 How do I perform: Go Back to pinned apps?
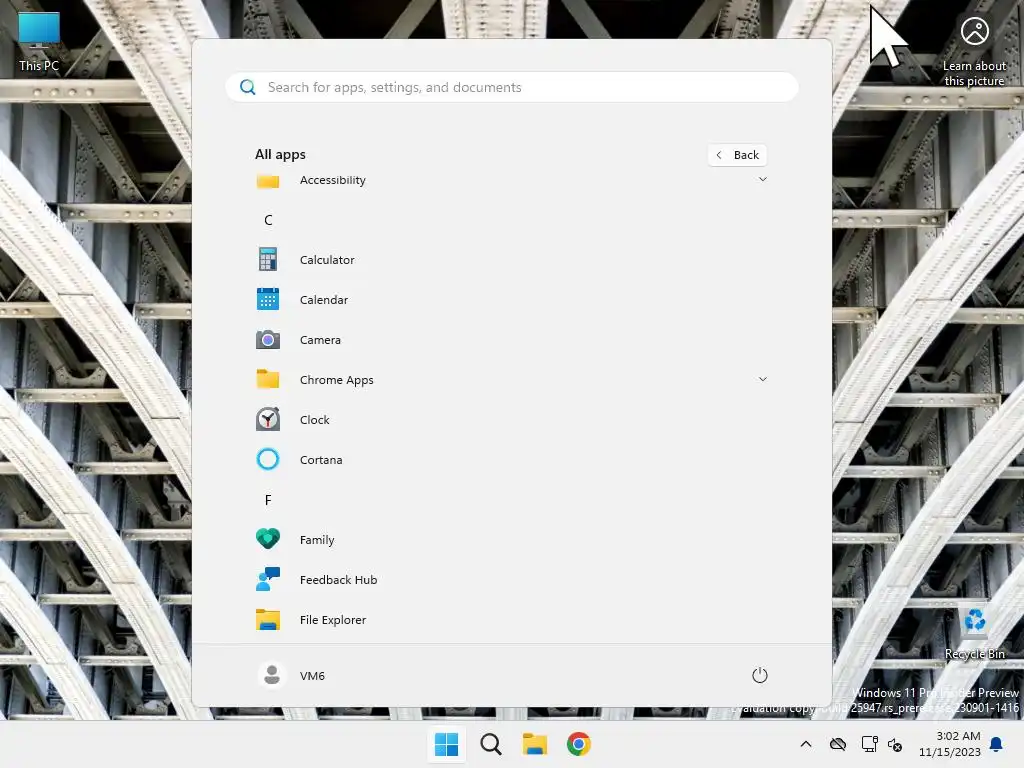point(737,155)
